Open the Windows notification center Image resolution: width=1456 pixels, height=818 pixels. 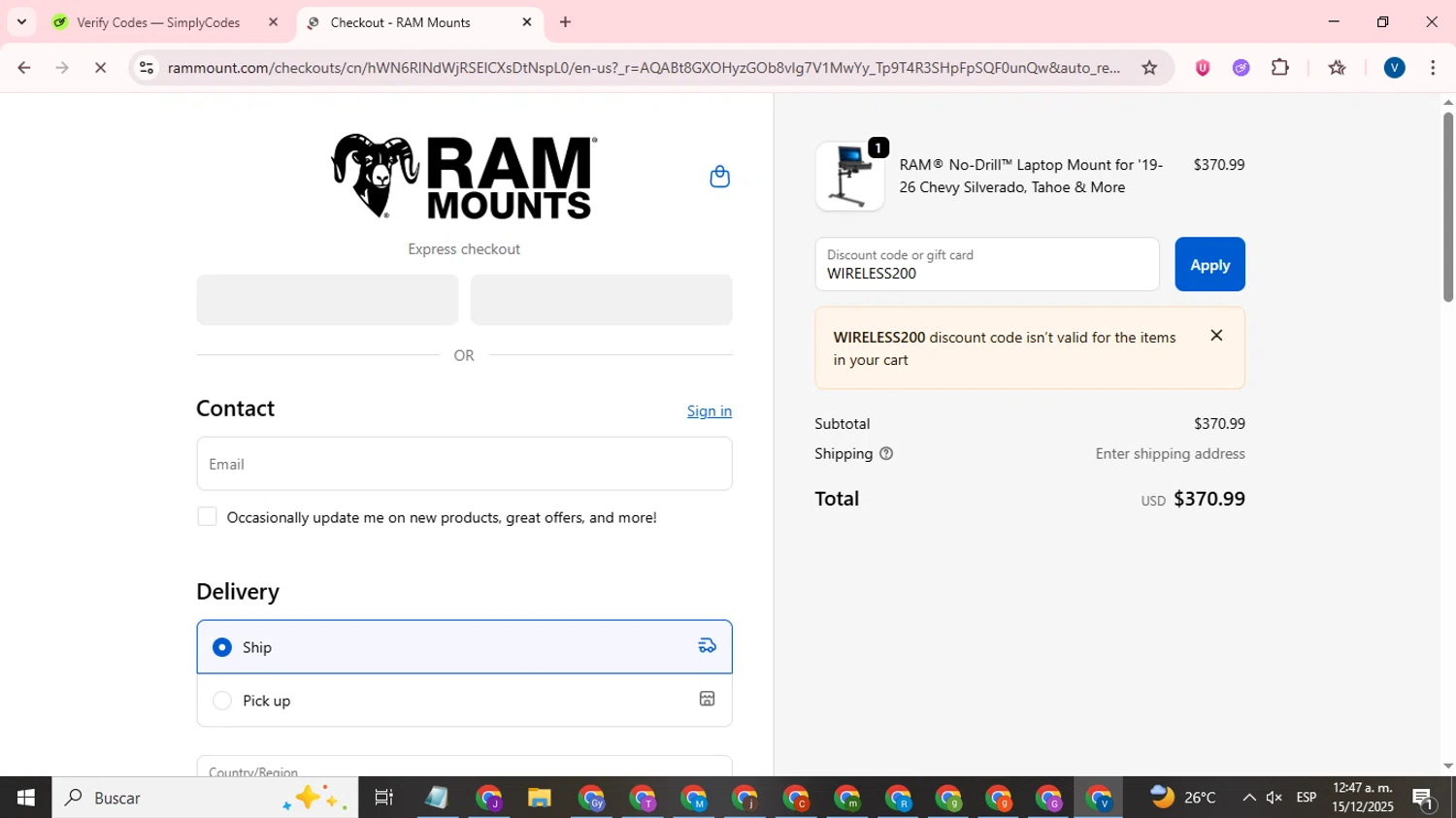pyautogui.click(x=1424, y=798)
